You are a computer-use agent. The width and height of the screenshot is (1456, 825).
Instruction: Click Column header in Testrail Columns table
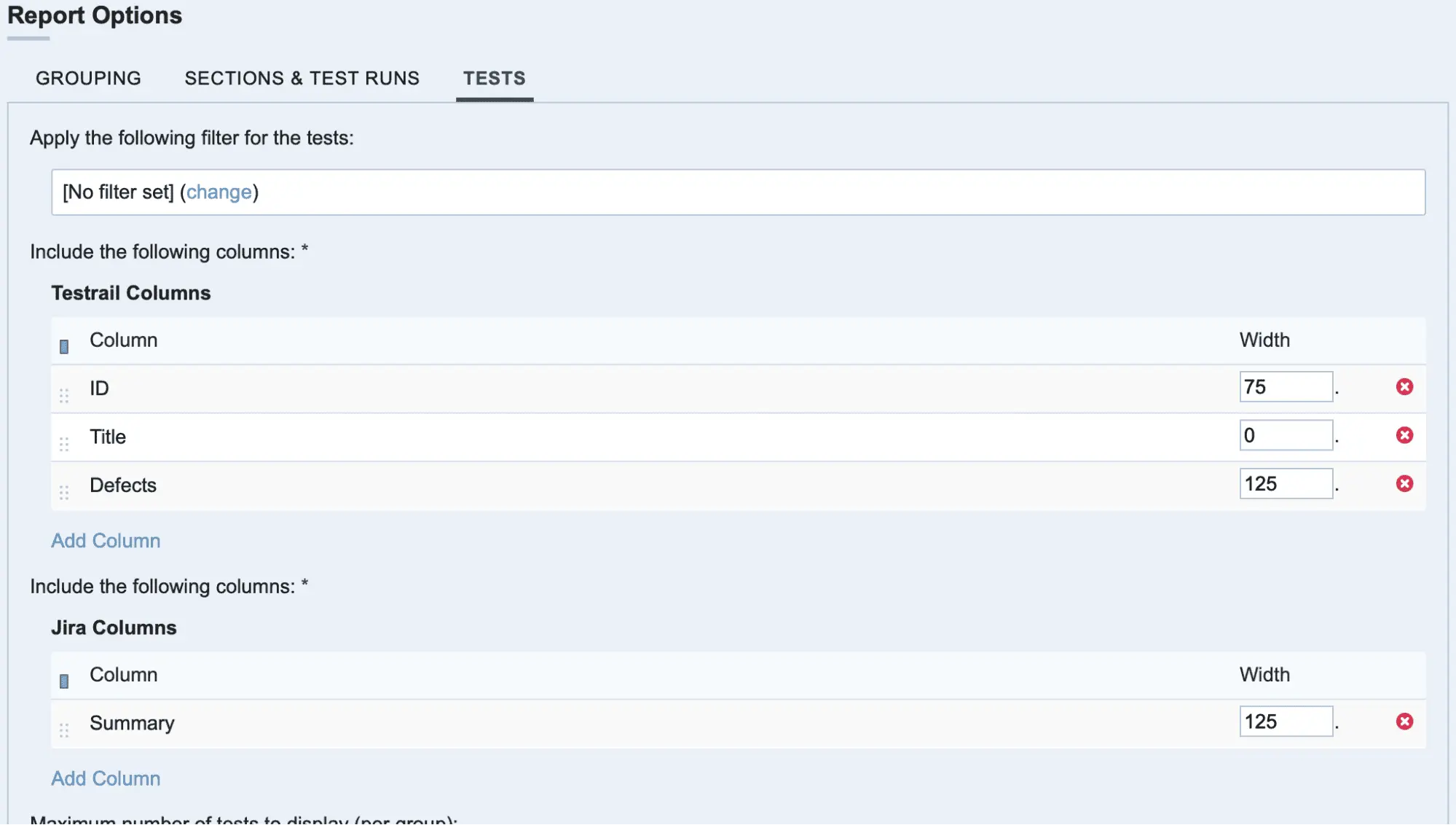pyautogui.click(x=123, y=340)
